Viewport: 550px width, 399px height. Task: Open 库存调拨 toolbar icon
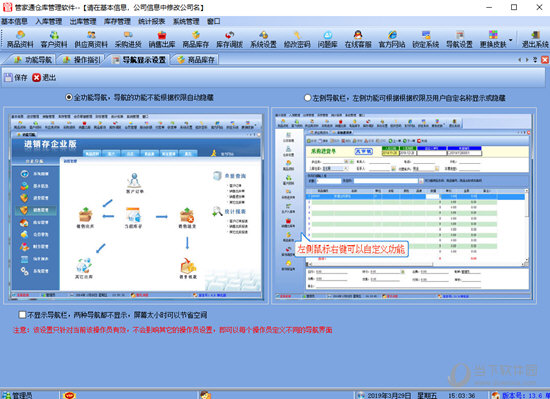click(x=229, y=39)
